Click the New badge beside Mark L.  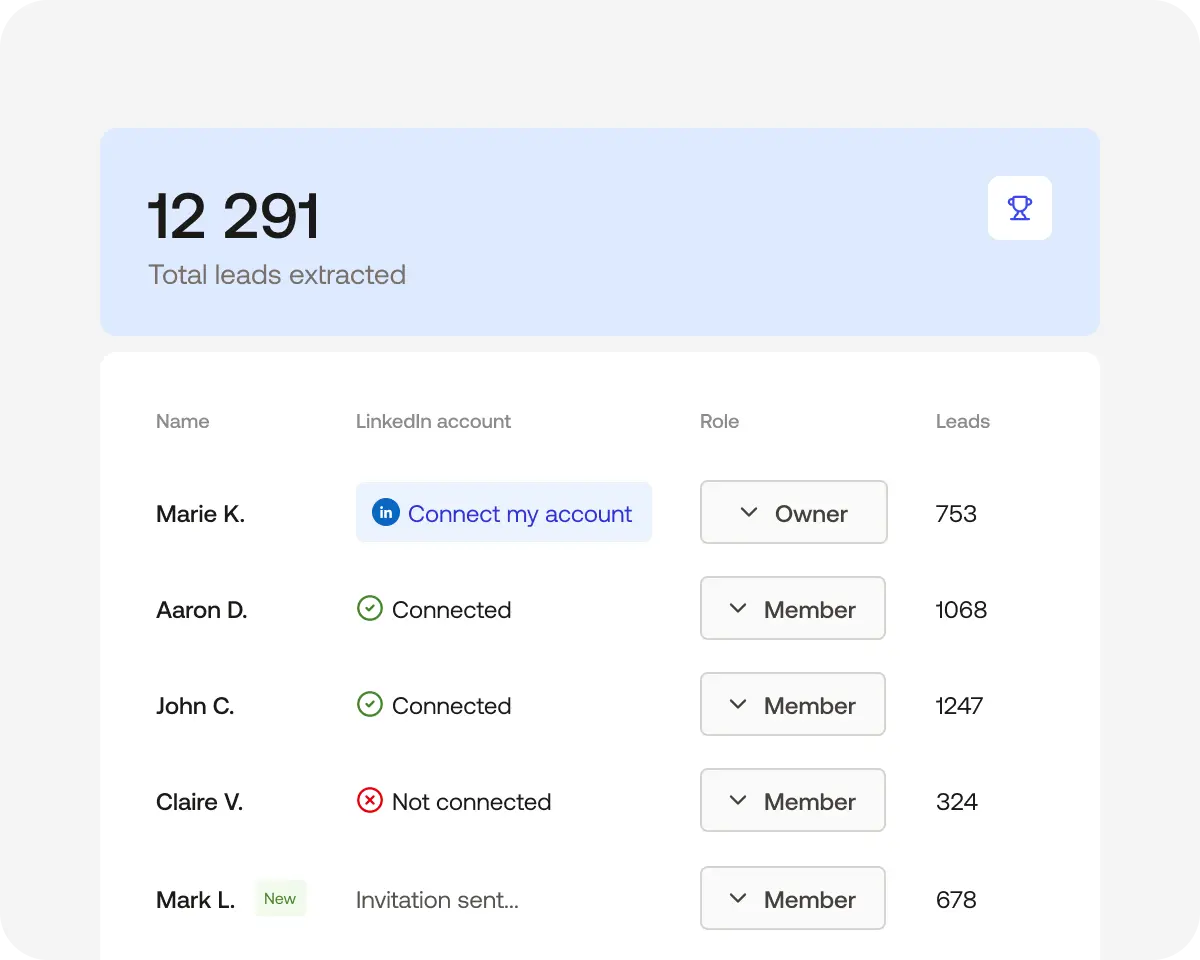point(280,898)
